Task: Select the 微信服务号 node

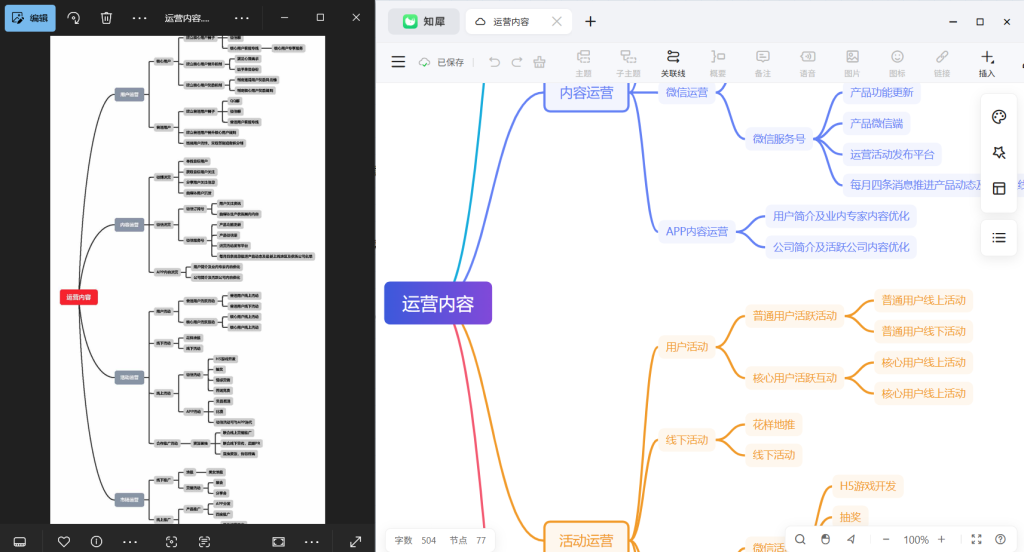Action: point(778,138)
